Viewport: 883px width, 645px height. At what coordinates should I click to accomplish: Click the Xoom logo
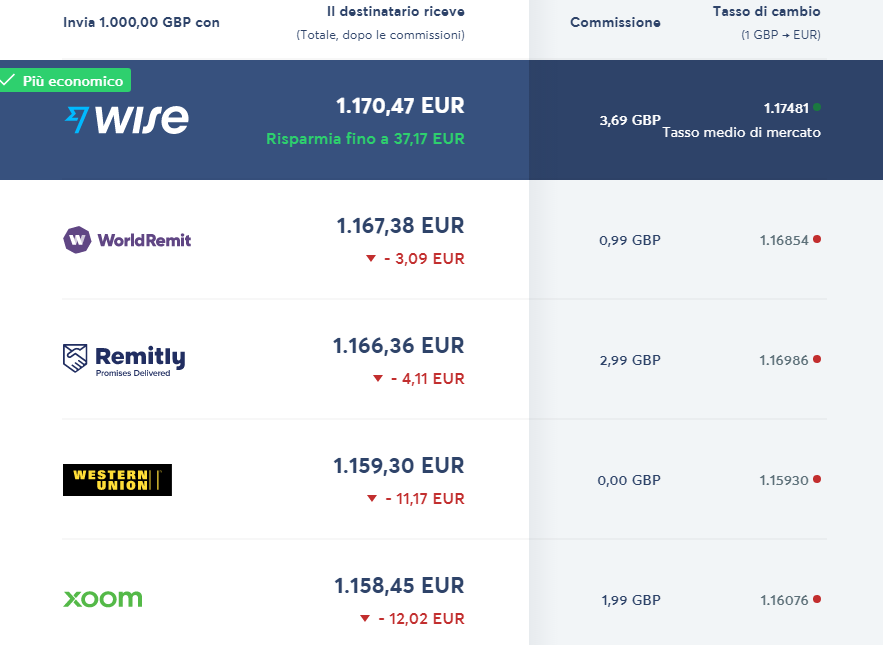click(x=103, y=599)
